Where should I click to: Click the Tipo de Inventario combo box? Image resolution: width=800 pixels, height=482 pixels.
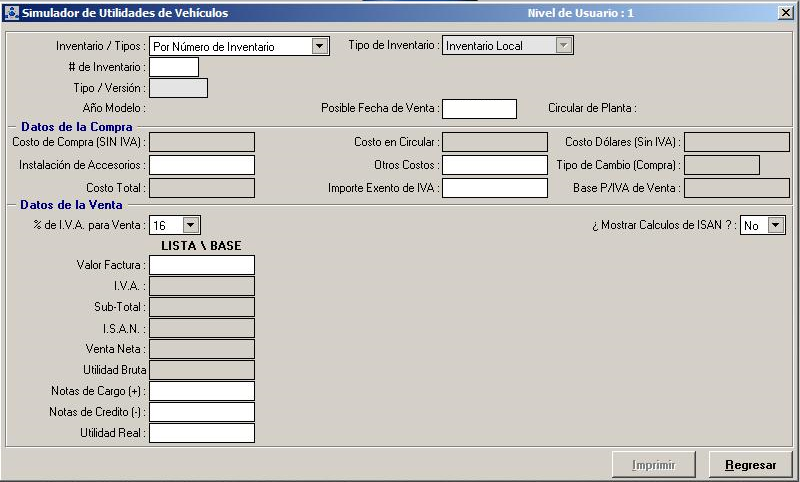pyautogui.click(x=507, y=46)
